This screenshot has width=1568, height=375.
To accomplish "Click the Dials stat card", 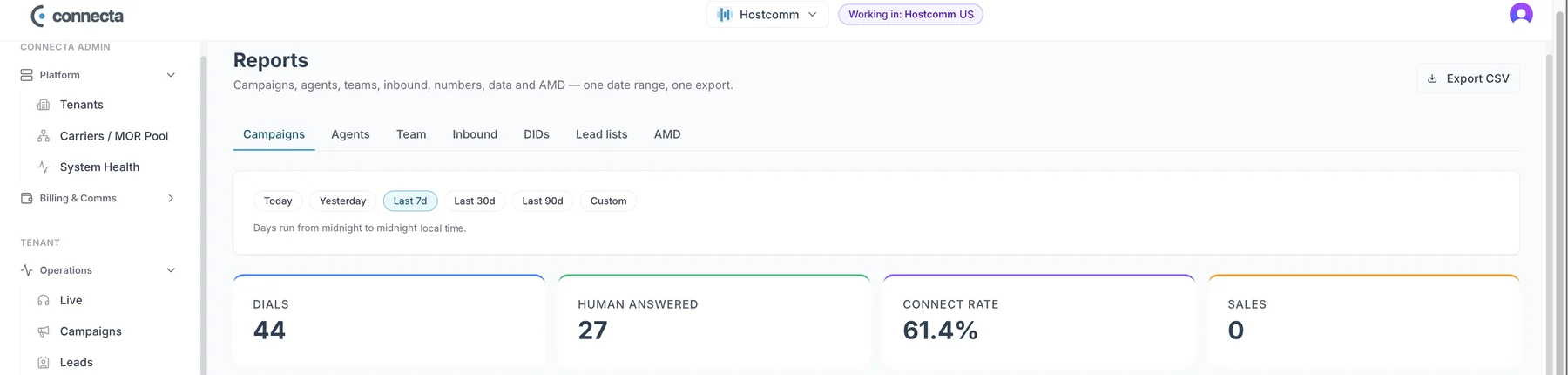I will point(389,320).
